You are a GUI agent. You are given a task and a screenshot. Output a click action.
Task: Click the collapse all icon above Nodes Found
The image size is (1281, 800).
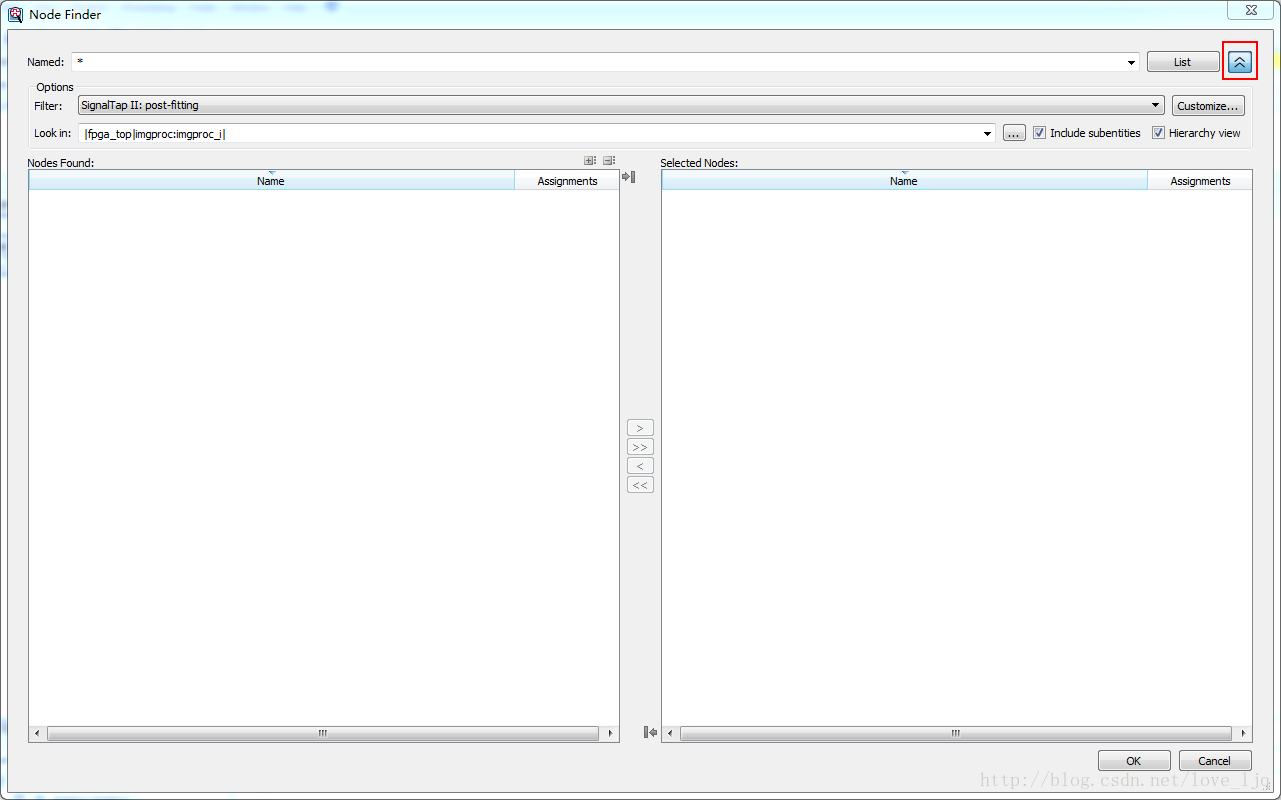[x=609, y=161]
